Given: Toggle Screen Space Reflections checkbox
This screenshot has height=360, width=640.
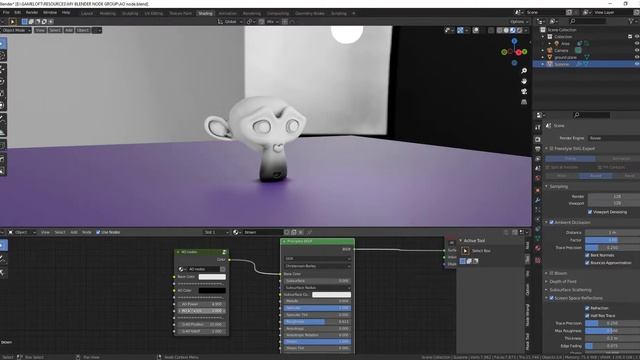Looking at the screenshot, I should pos(551,298).
